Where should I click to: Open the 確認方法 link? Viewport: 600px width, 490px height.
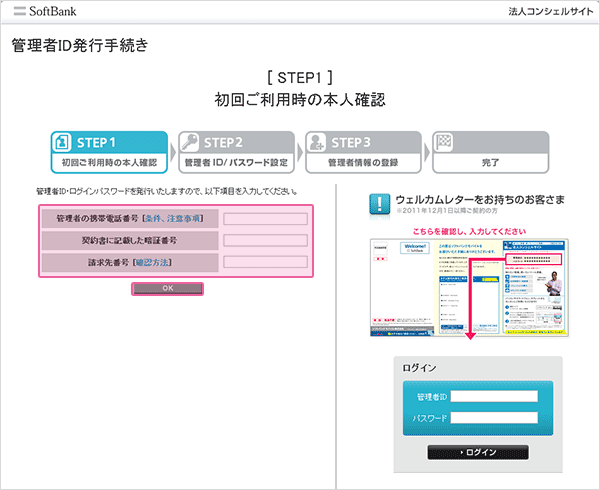pos(154,262)
